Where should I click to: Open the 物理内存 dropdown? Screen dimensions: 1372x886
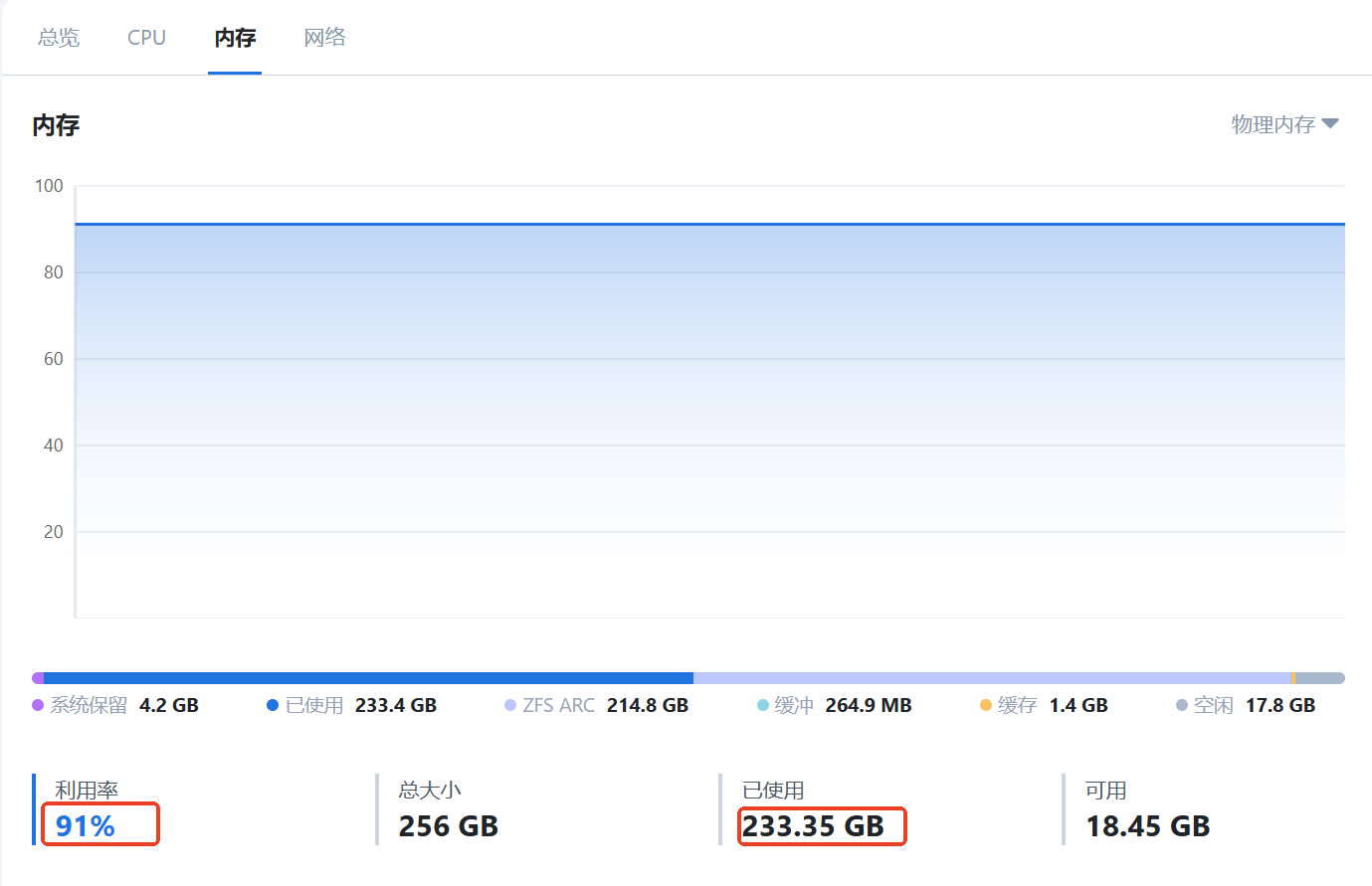pos(1274,124)
